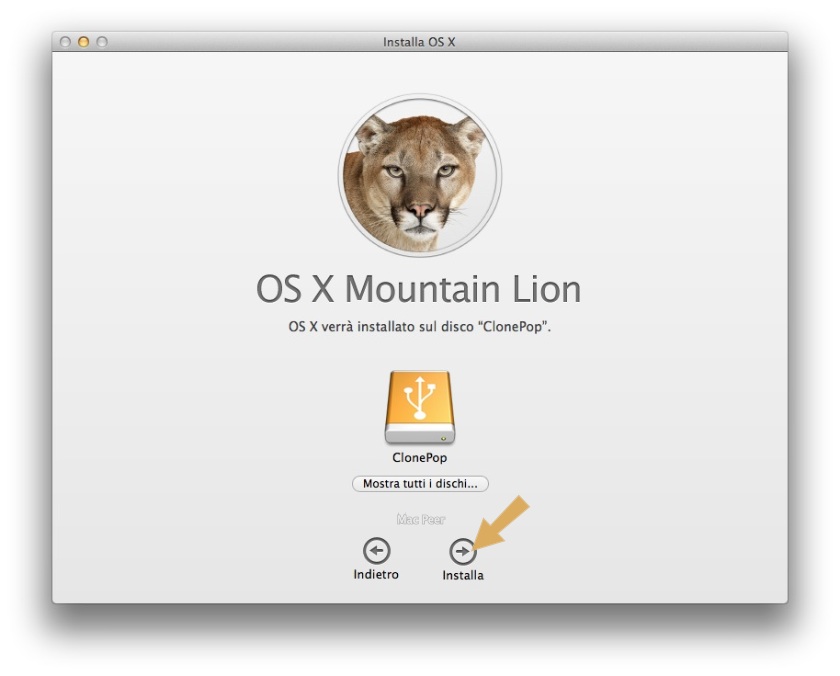The width and height of the screenshot is (840, 676).
Task: Go back with the Indietro arrow icon
Action: (x=377, y=551)
